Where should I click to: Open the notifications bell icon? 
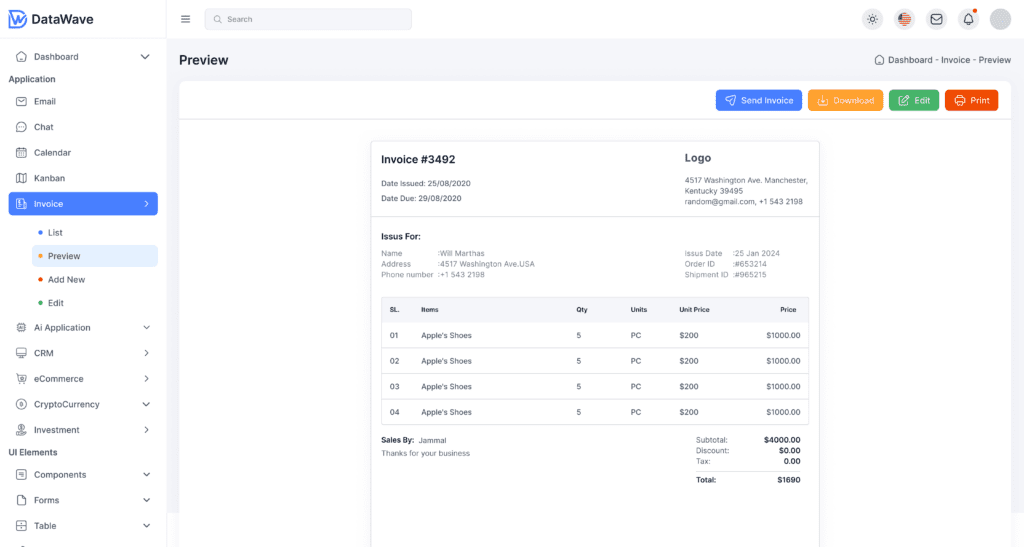(968, 19)
